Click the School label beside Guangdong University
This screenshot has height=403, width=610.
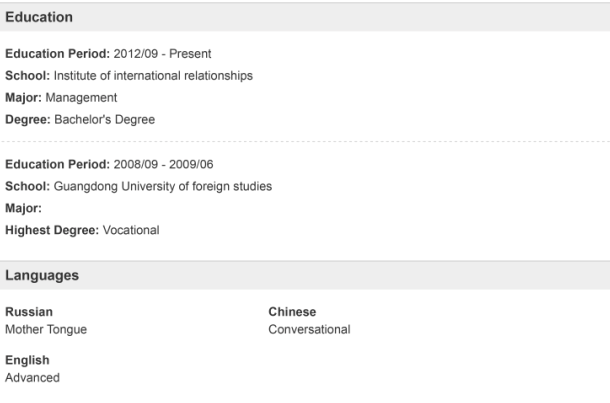tap(26, 187)
